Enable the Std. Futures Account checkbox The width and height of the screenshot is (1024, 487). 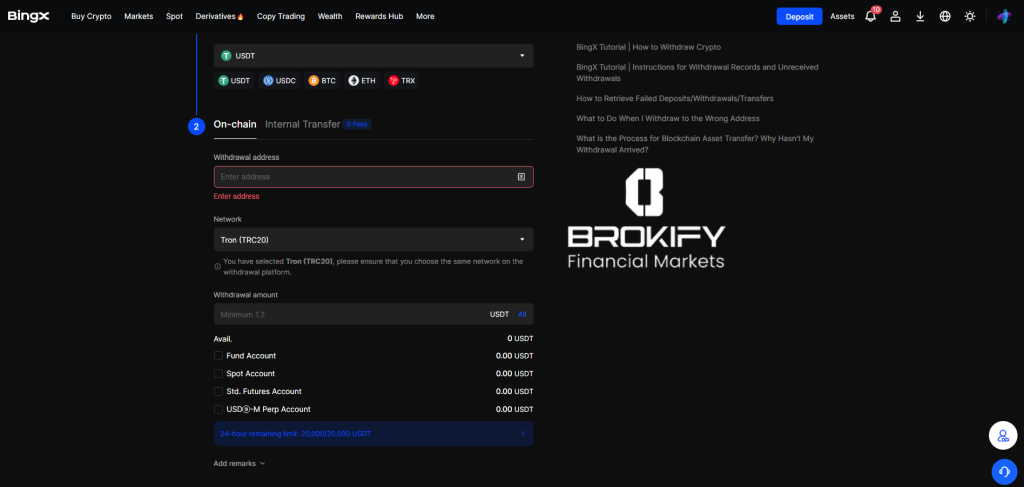click(x=218, y=391)
